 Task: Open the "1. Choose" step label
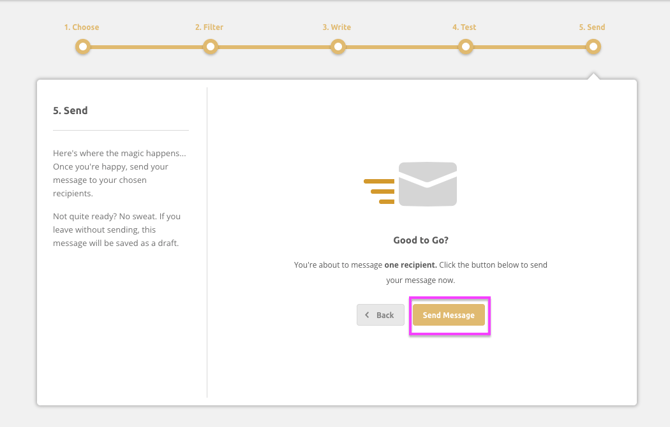click(x=82, y=27)
